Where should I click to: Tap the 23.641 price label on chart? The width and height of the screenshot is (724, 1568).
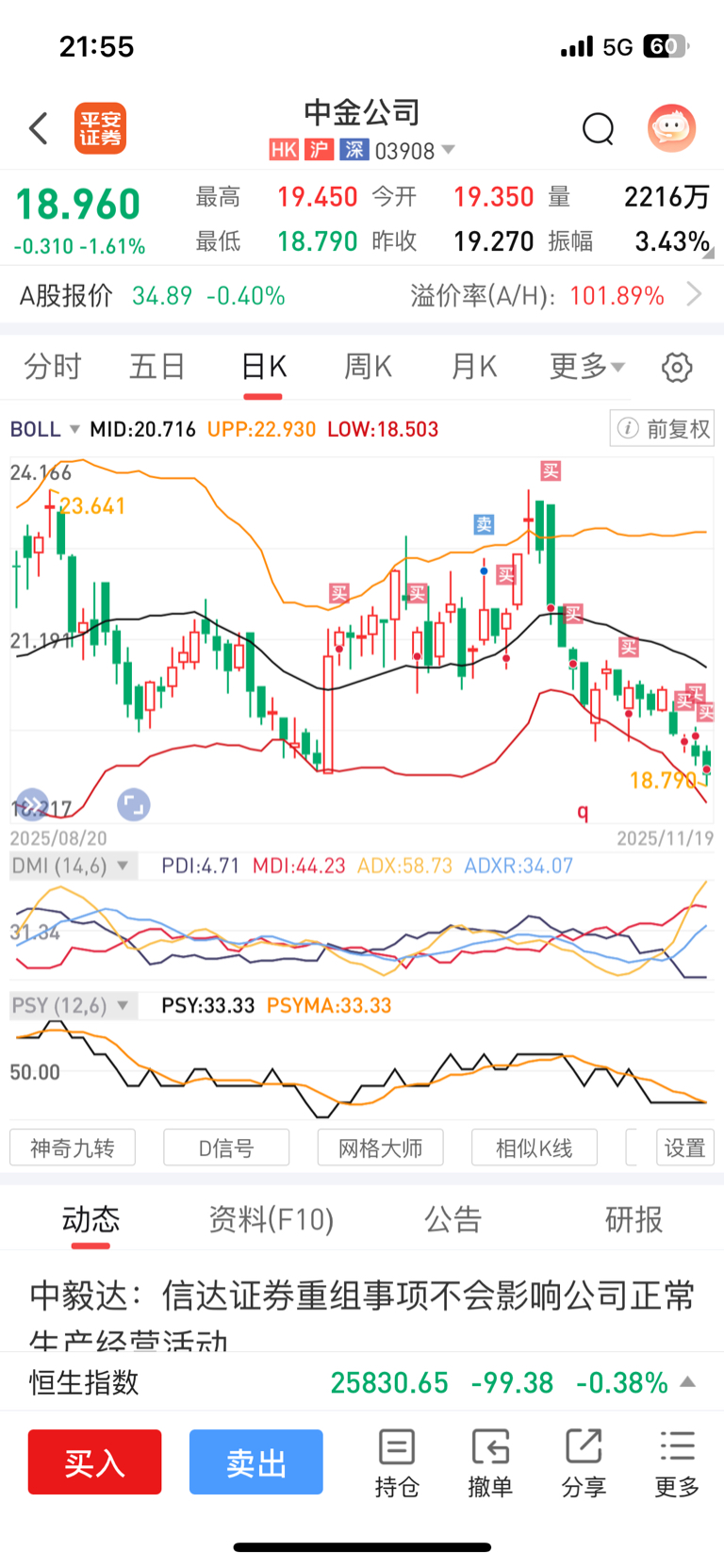click(x=92, y=506)
